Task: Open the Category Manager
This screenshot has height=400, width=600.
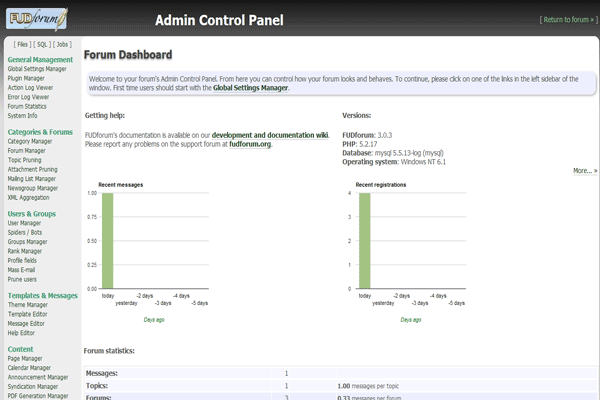Action: click(x=30, y=141)
